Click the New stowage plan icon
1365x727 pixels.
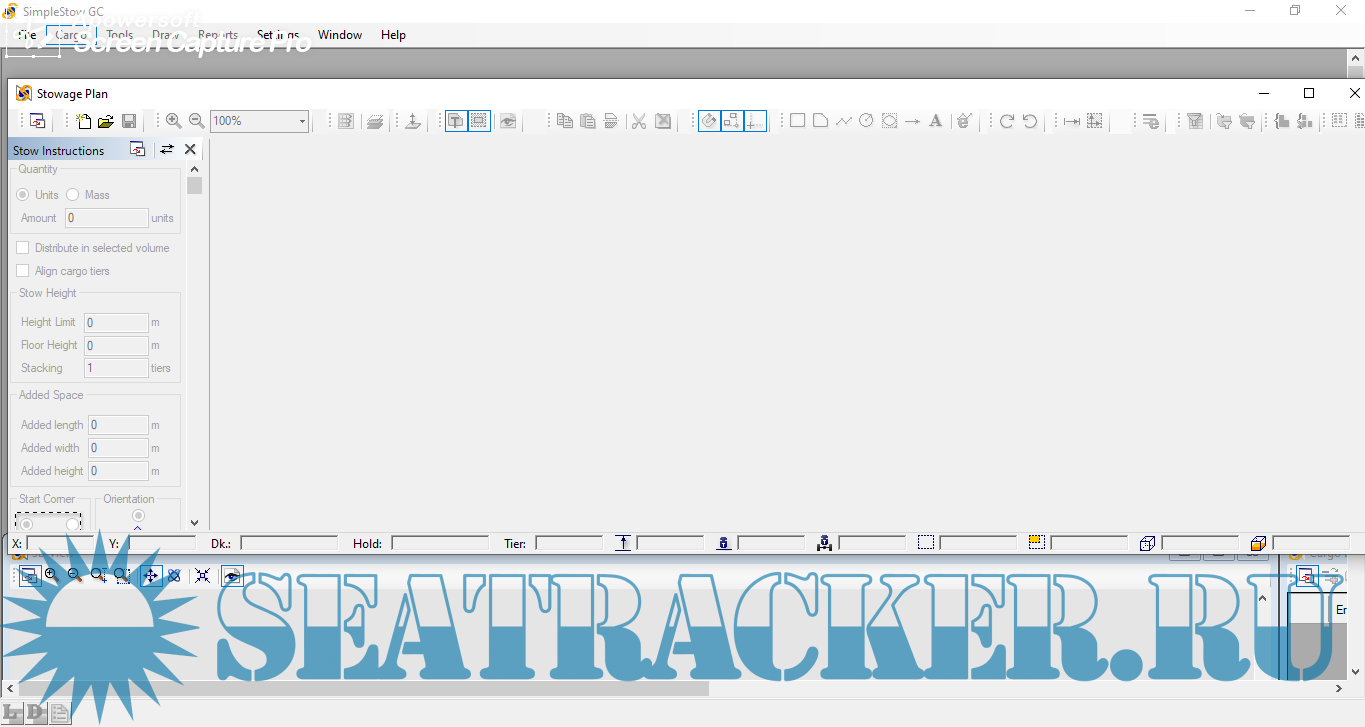point(84,121)
